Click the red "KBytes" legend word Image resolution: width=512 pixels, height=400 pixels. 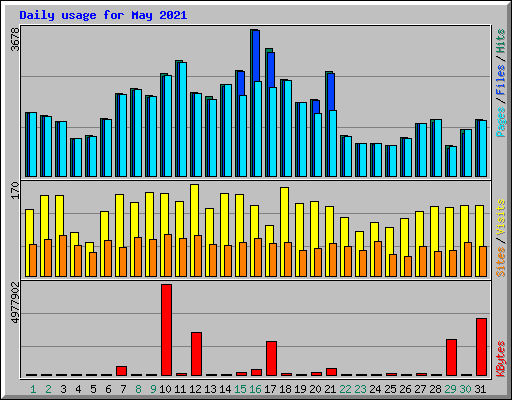coord(501,359)
